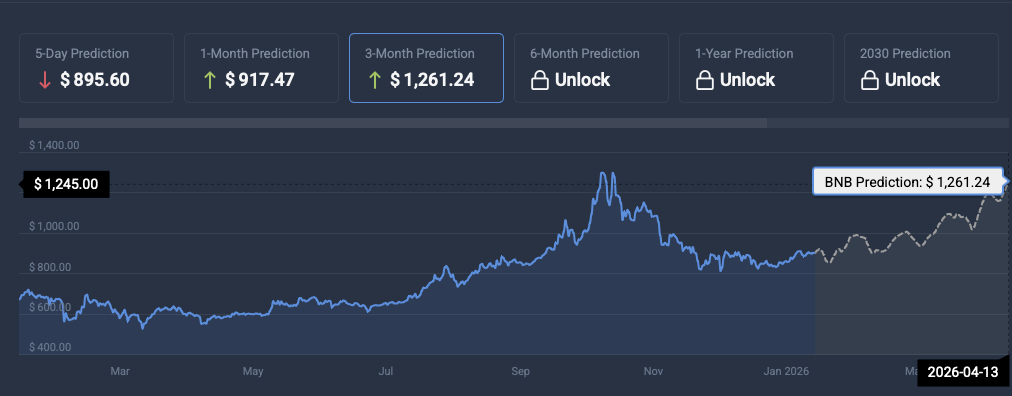Click the BNB Prediction tooltip label
This screenshot has width=1012, height=396.
(907, 183)
